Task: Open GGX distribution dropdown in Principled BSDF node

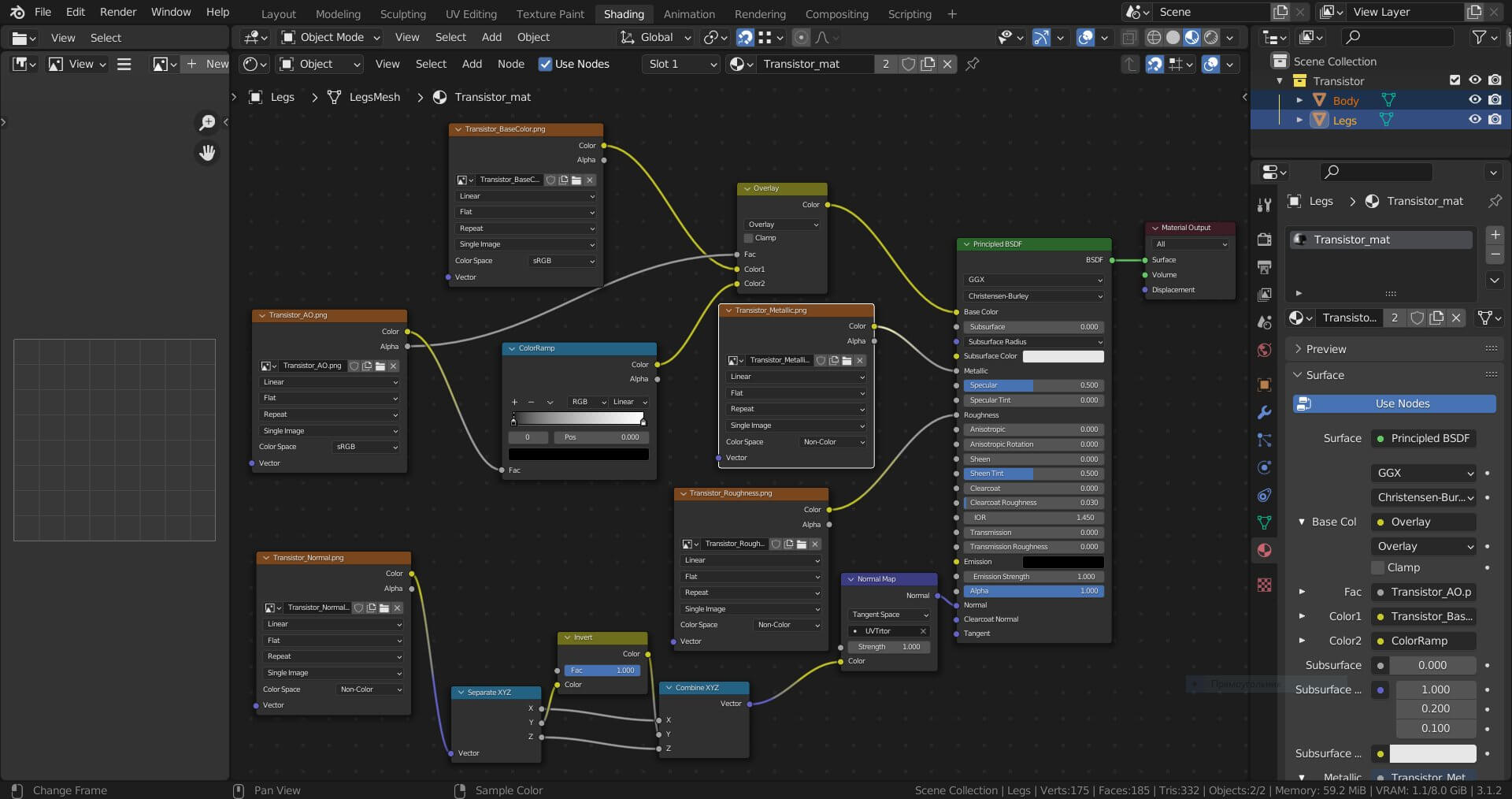Action: tap(1033, 280)
